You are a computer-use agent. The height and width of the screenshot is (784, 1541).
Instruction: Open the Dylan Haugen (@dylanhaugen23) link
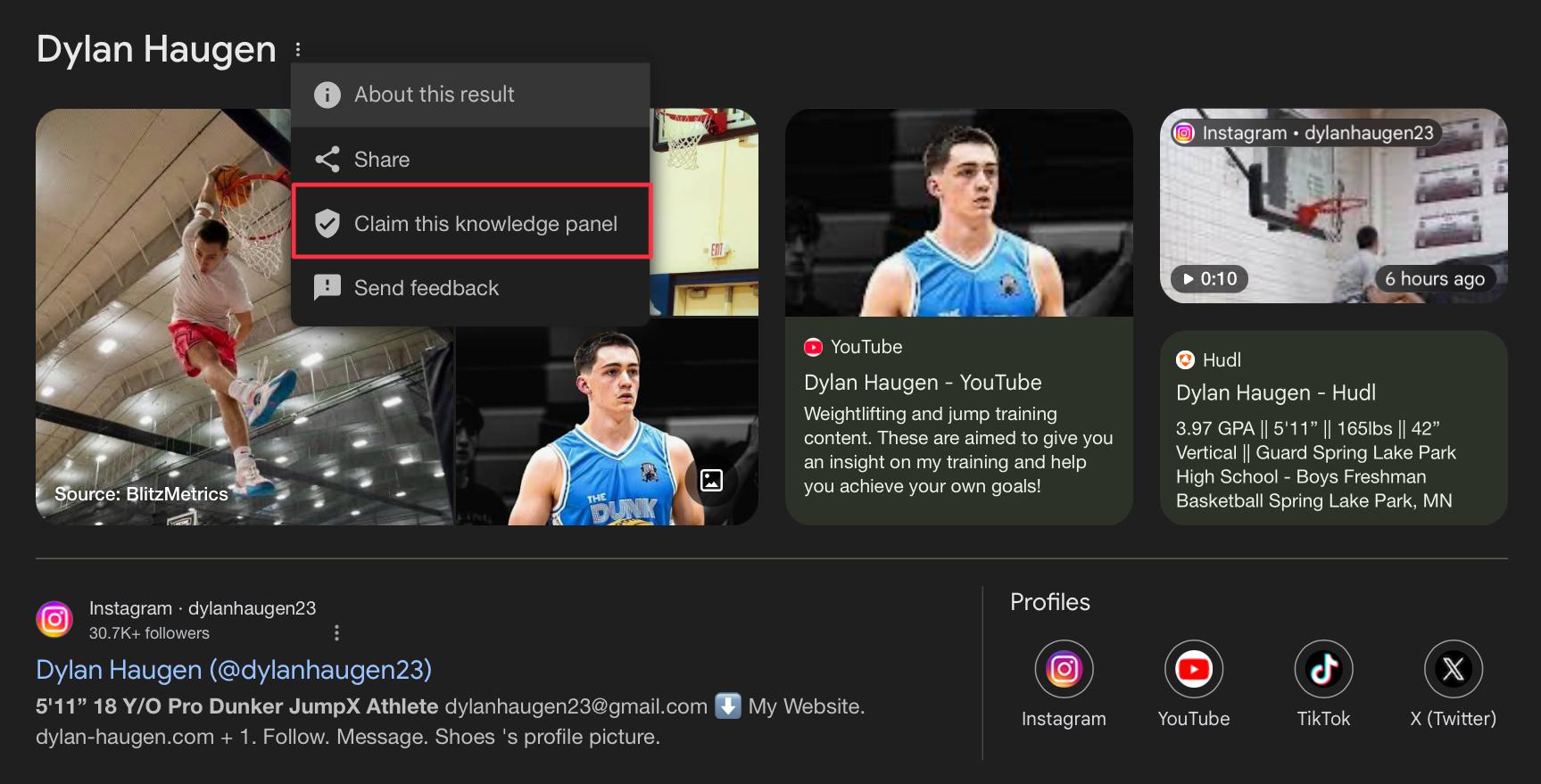coord(234,670)
